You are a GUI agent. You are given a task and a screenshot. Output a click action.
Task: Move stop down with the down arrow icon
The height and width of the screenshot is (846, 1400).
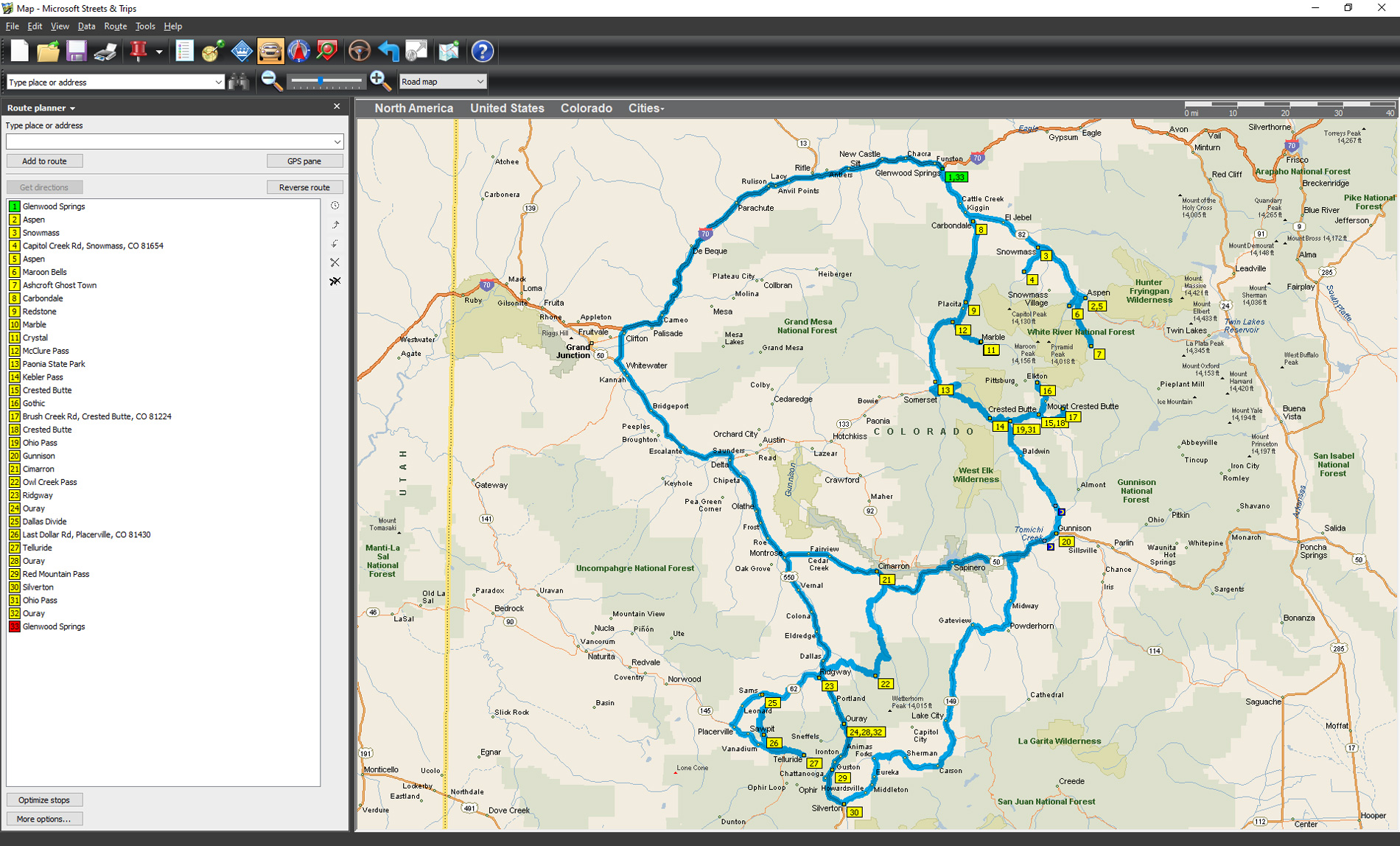coord(335,244)
